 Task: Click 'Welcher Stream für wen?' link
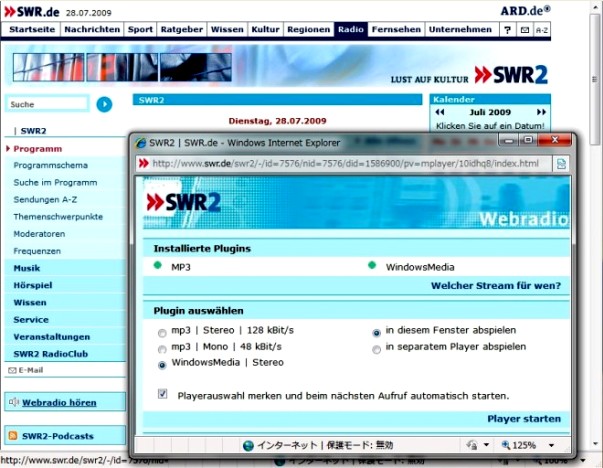496,286
